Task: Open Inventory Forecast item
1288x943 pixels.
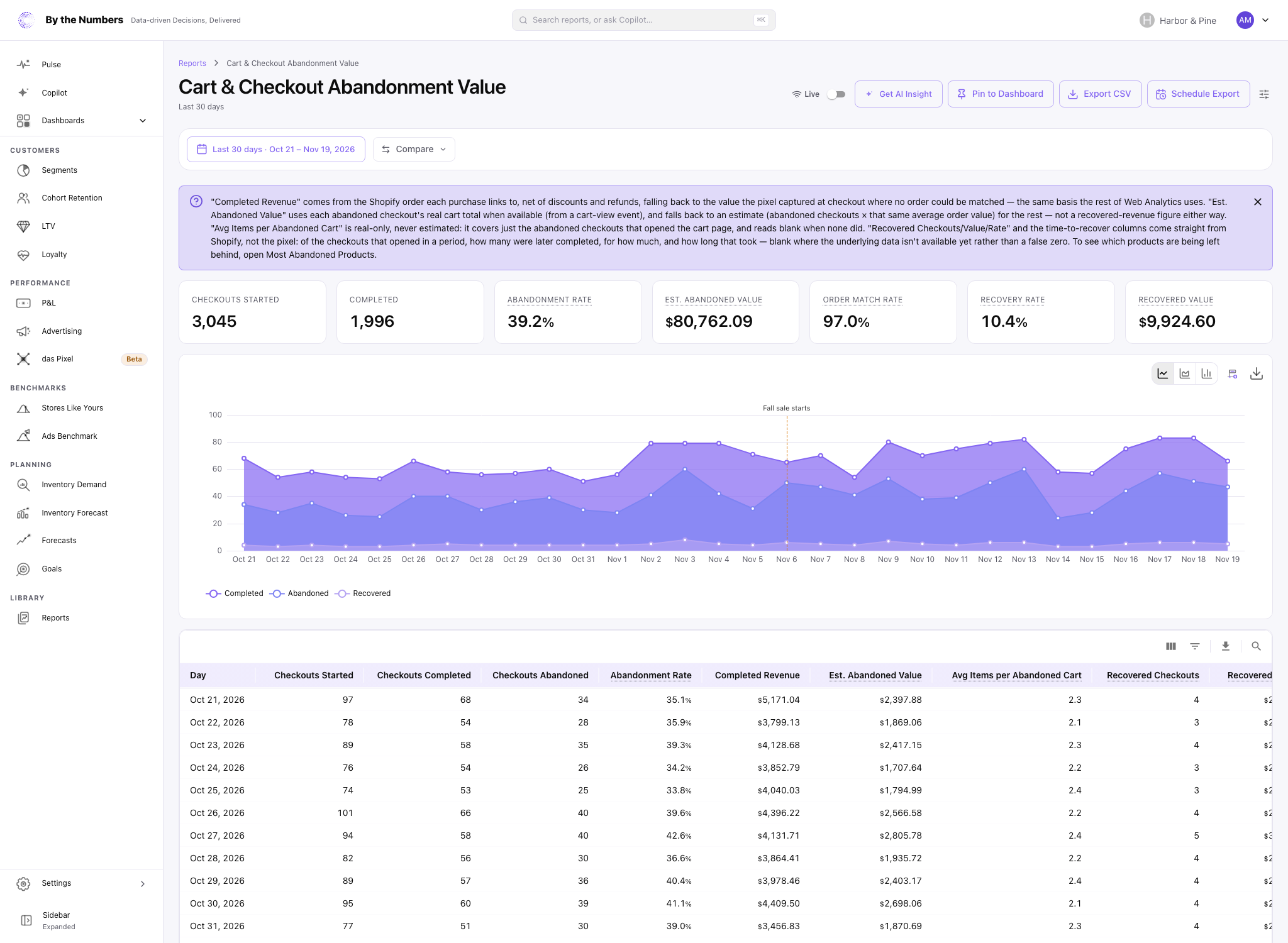Action: 81,513
